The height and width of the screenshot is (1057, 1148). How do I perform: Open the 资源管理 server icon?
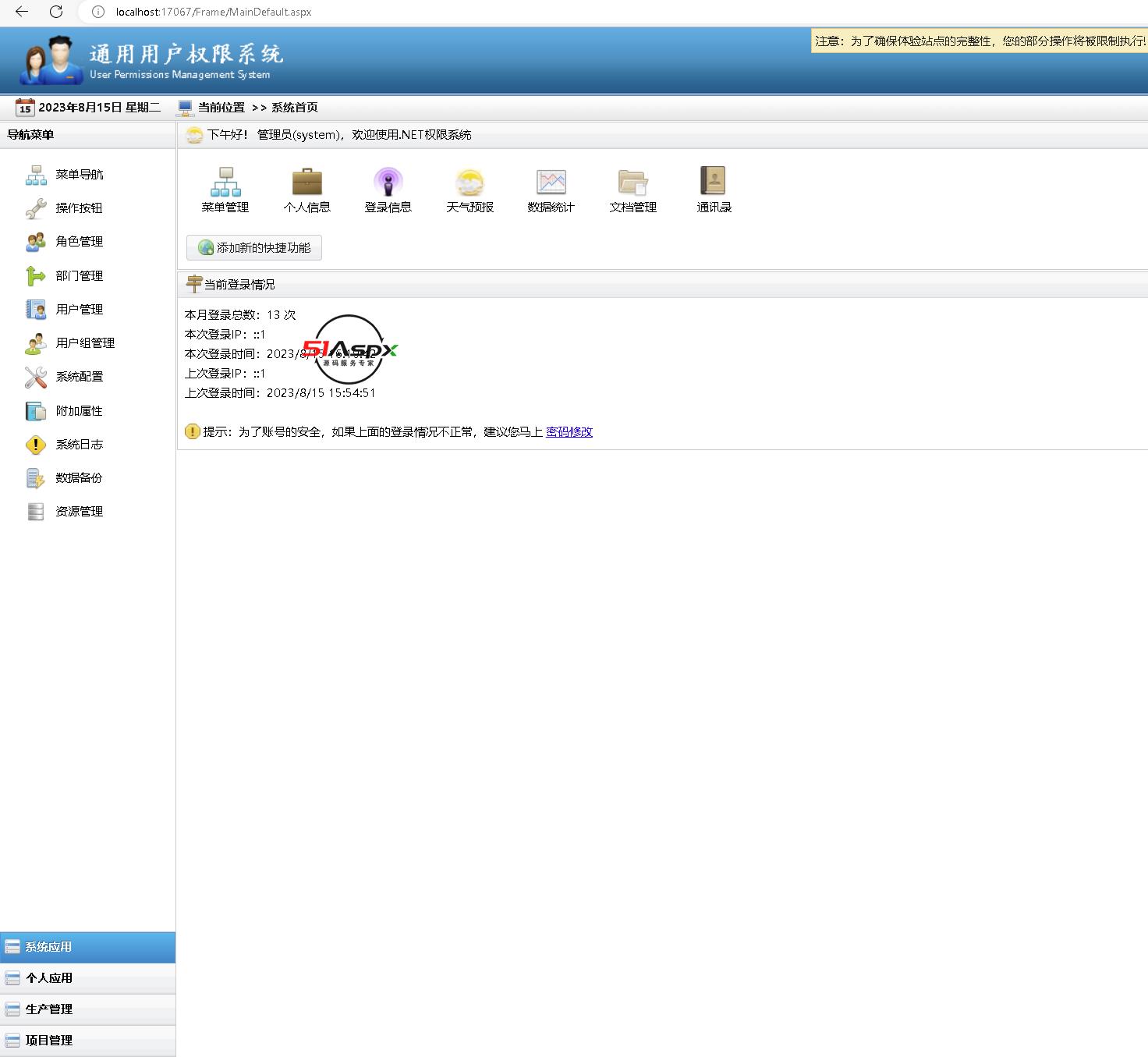[36, 512]
